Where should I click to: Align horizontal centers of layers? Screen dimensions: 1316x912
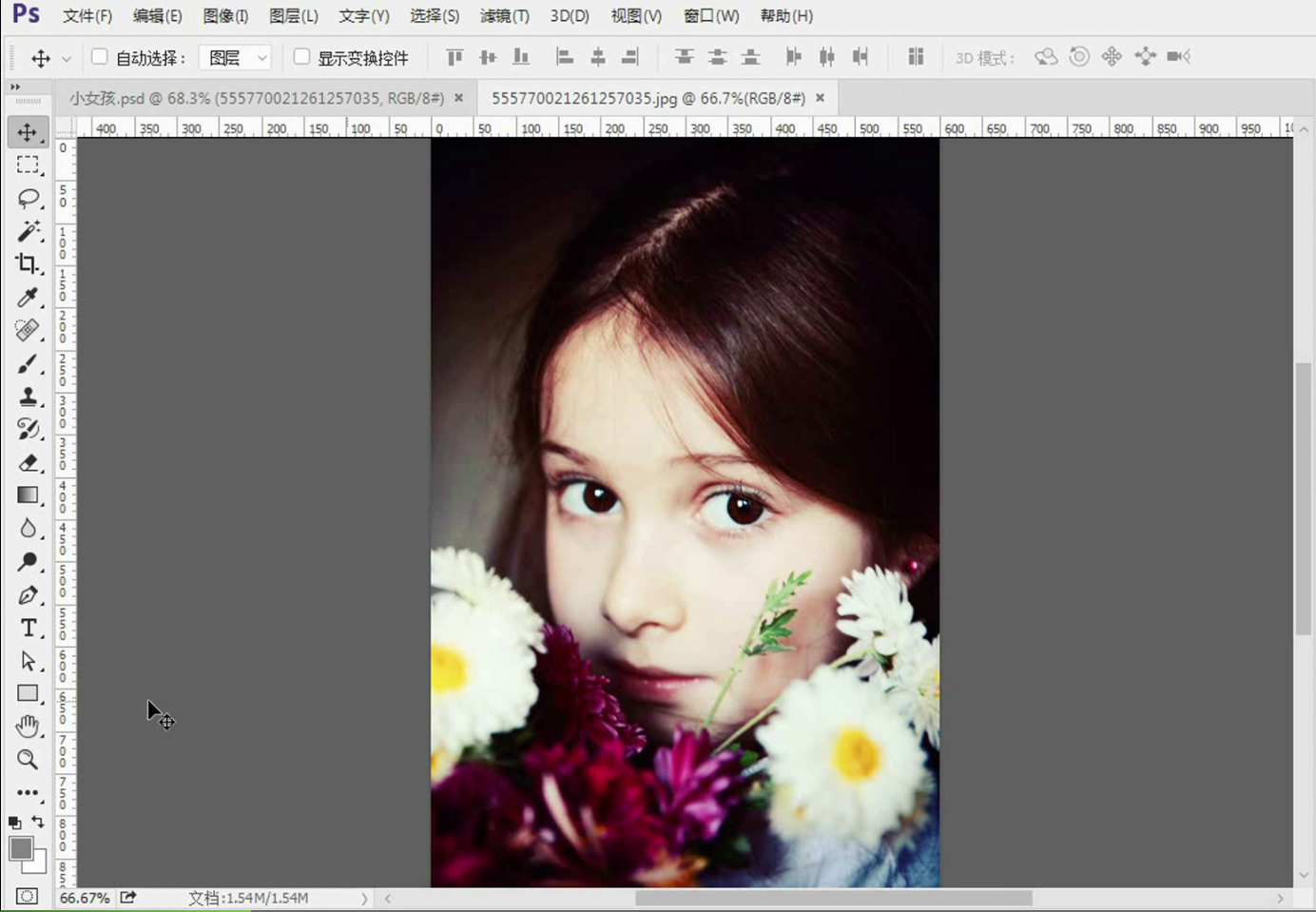597,57
